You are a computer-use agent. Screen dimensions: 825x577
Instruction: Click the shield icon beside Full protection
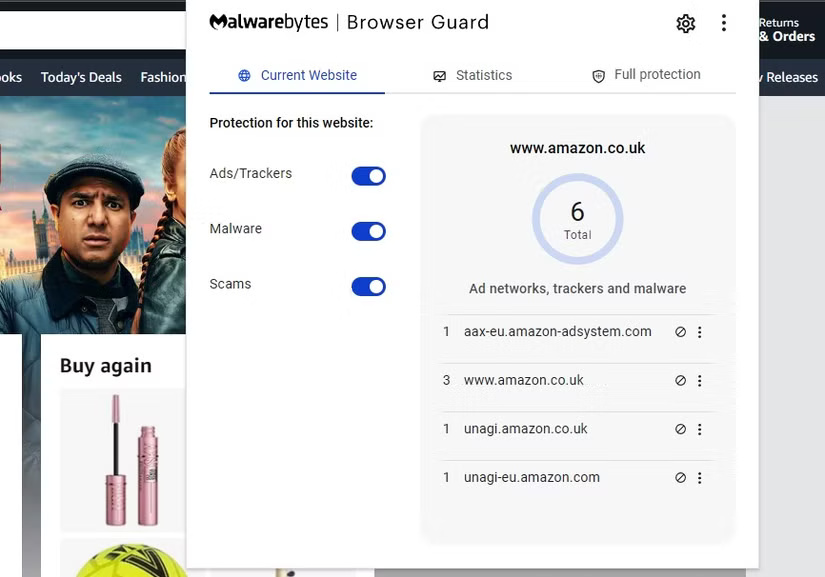tap(598, 75)
